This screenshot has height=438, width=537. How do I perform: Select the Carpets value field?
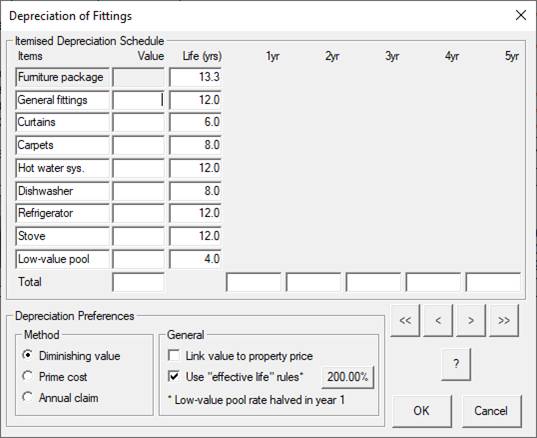pyautogui.click(x=138, y=145)
